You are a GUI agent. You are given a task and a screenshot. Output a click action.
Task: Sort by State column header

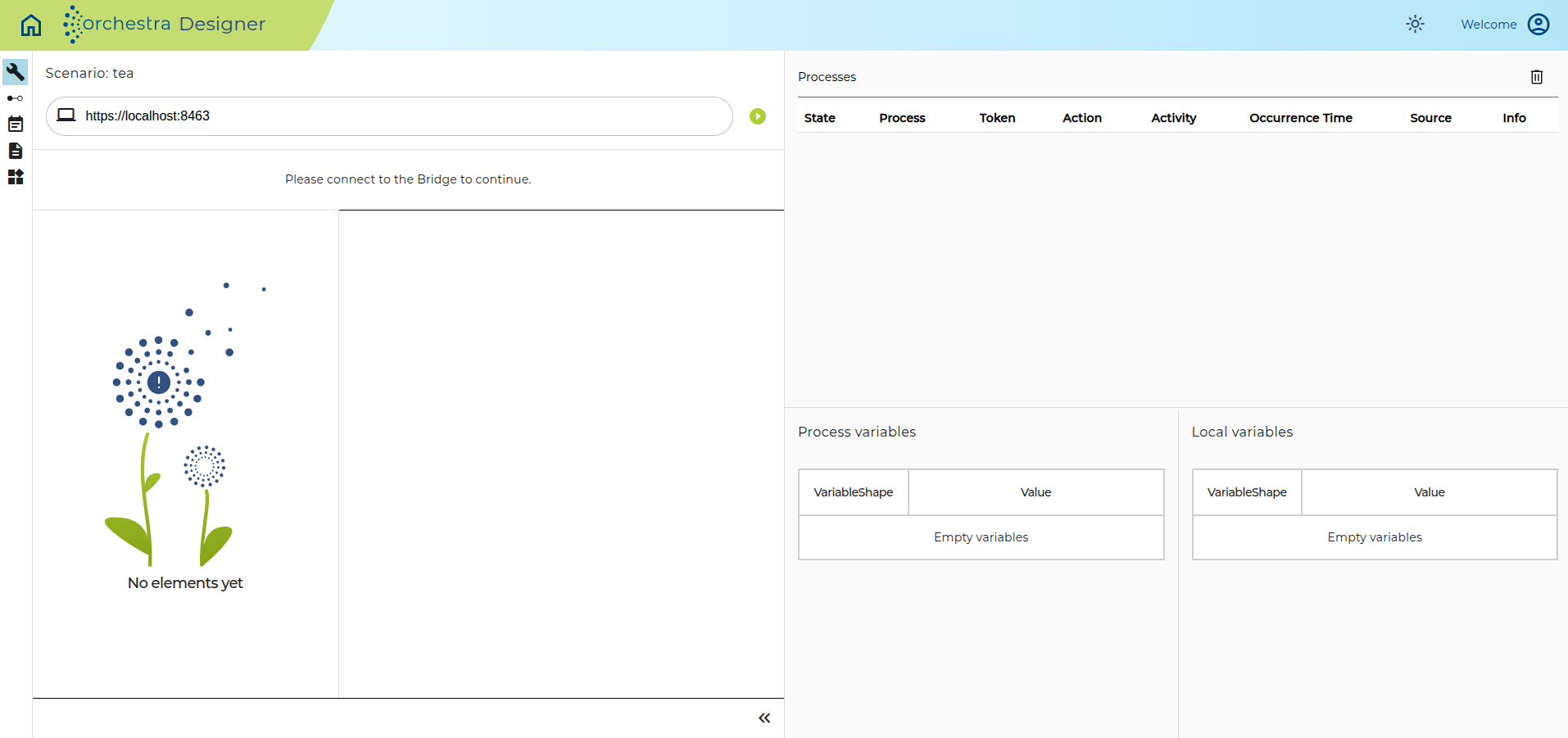[x=819, y=118]
